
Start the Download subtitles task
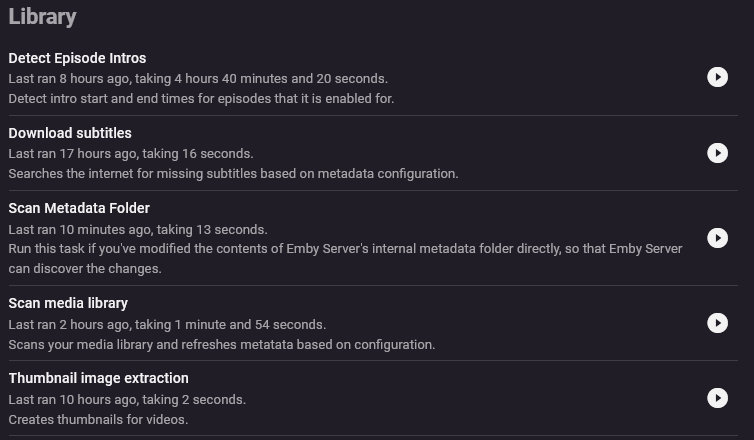click(717, 153)
